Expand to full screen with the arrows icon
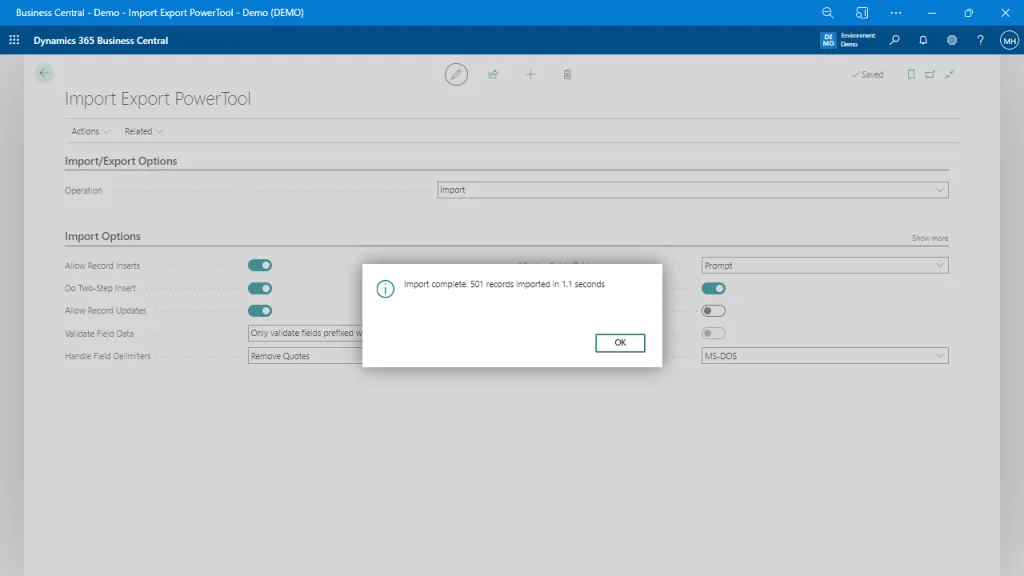Viewport: 1024px width, 576px height. point(949,74)
